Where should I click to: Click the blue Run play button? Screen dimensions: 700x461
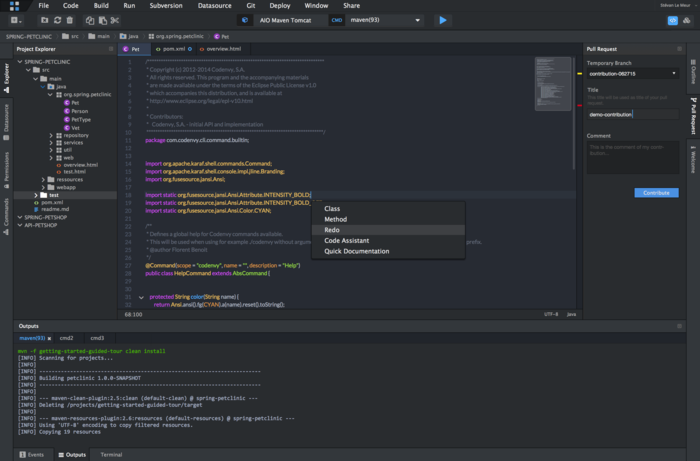click(x=442, y=20)
